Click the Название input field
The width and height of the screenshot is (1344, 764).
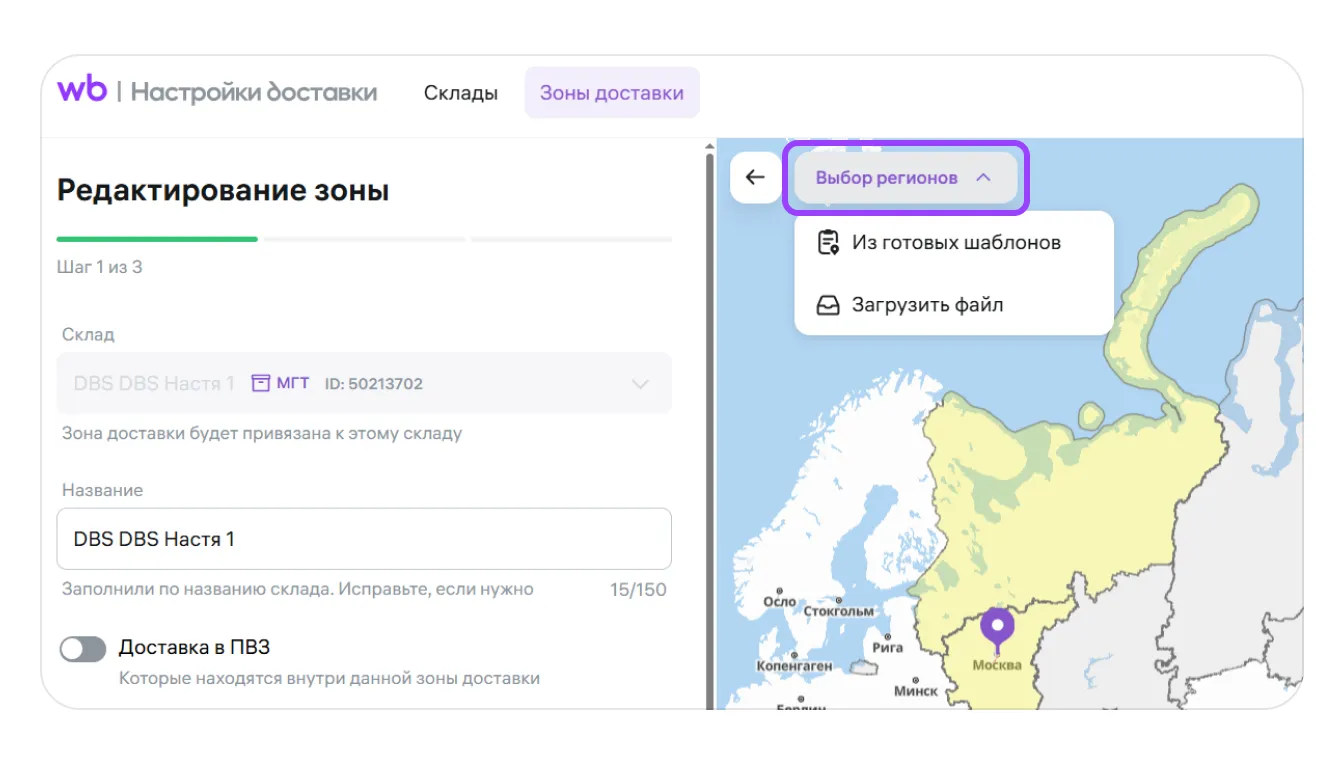point(364,539)
